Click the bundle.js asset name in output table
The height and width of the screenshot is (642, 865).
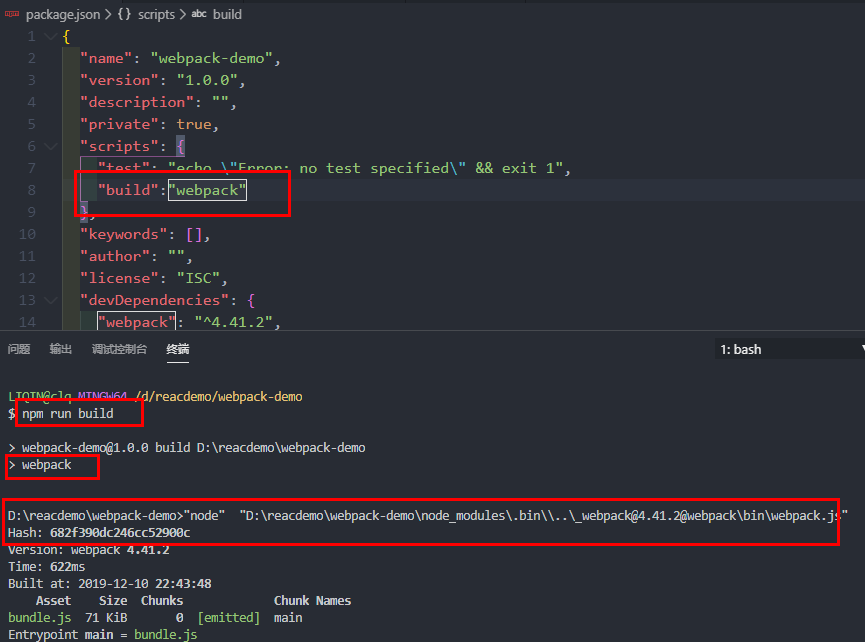pos(40,618)
